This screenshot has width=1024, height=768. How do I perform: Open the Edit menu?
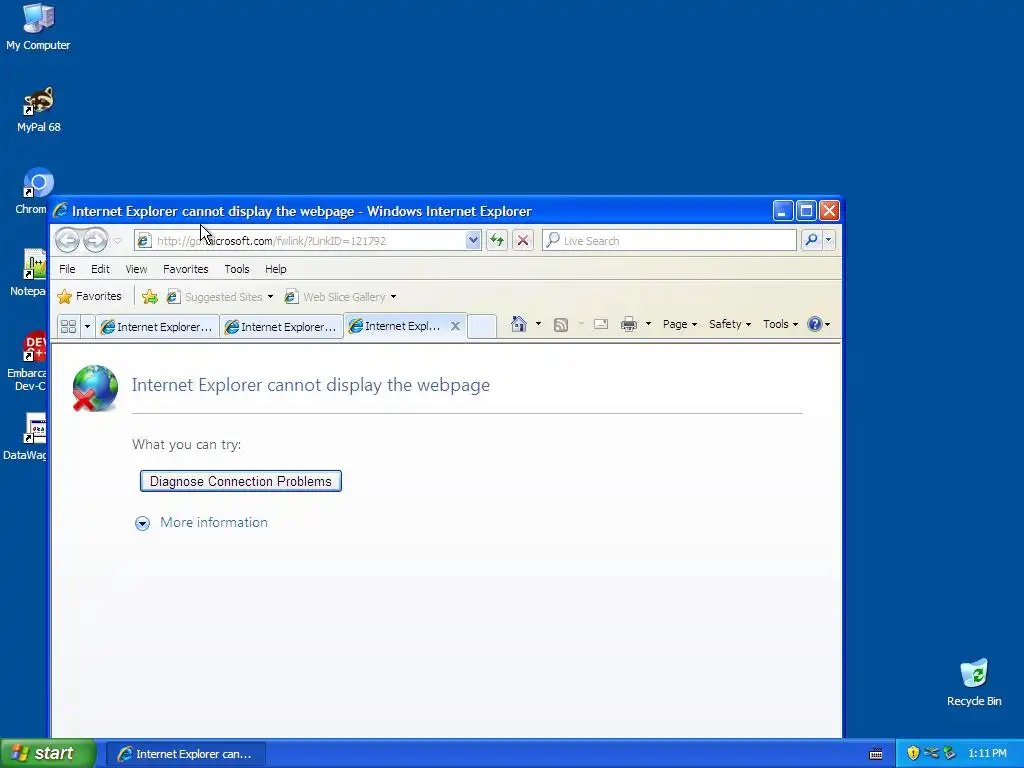point(100,269)
